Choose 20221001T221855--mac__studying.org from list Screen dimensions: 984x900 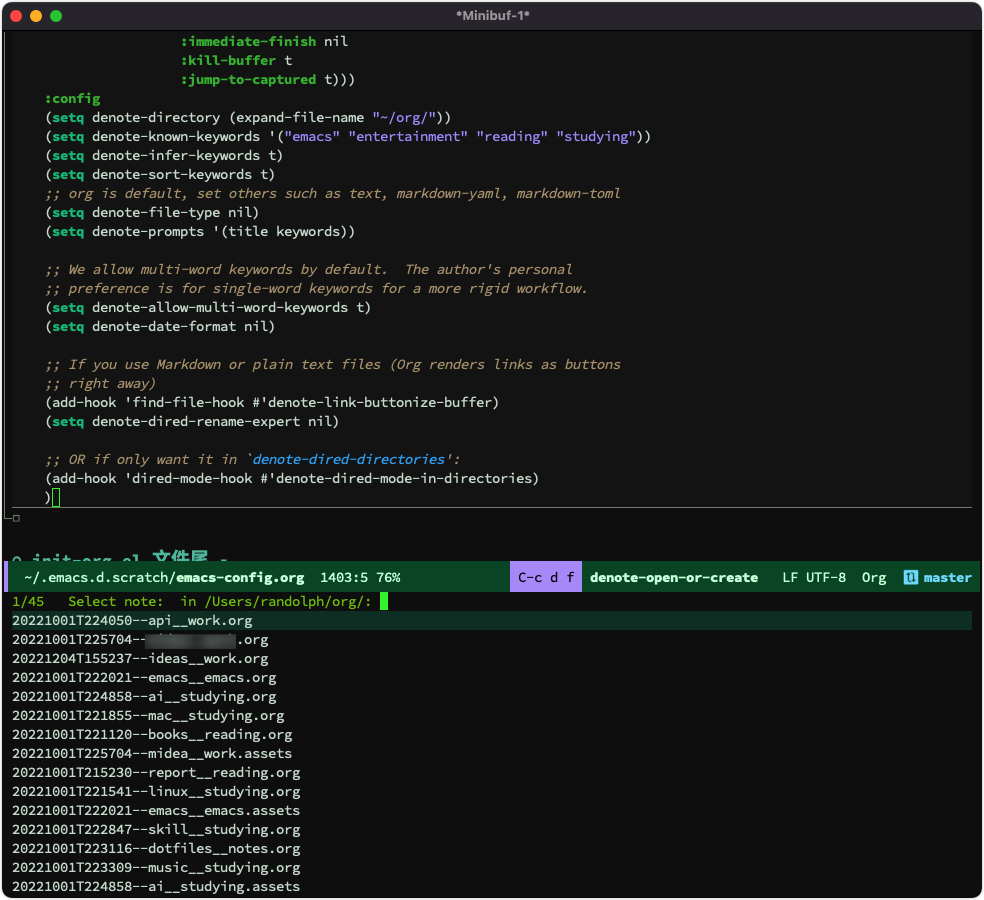click(491, 715)
